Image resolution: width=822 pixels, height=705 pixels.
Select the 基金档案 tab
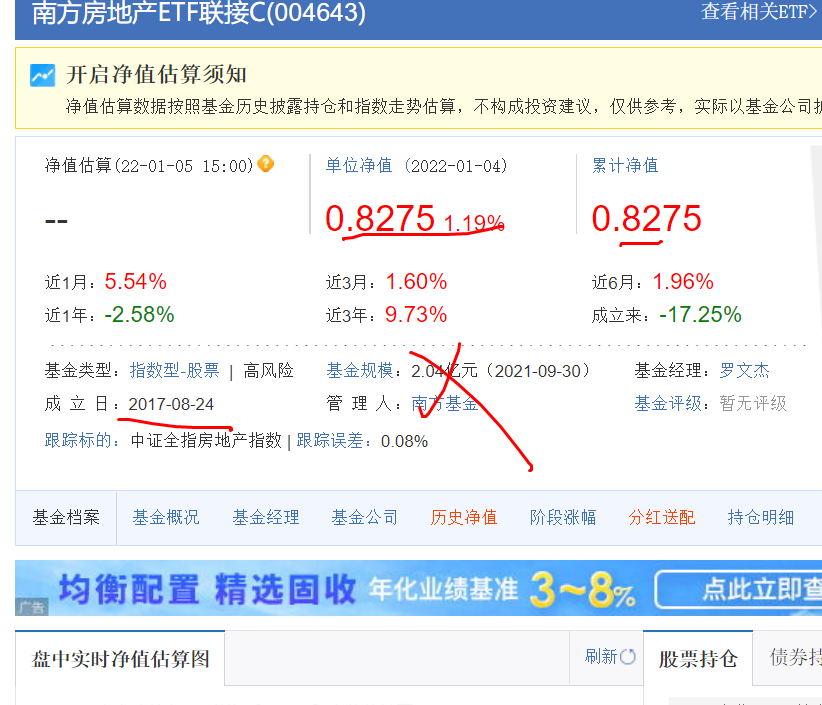[66, 518]
